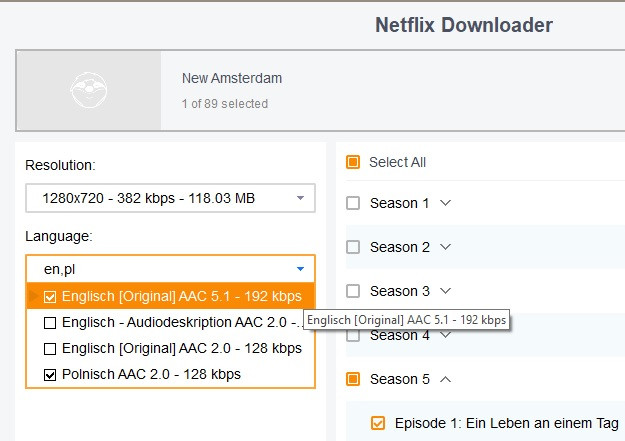Expand the Season 1 chevron
Viewport: 625px width, 441px height.
click(x=446, y=203)
